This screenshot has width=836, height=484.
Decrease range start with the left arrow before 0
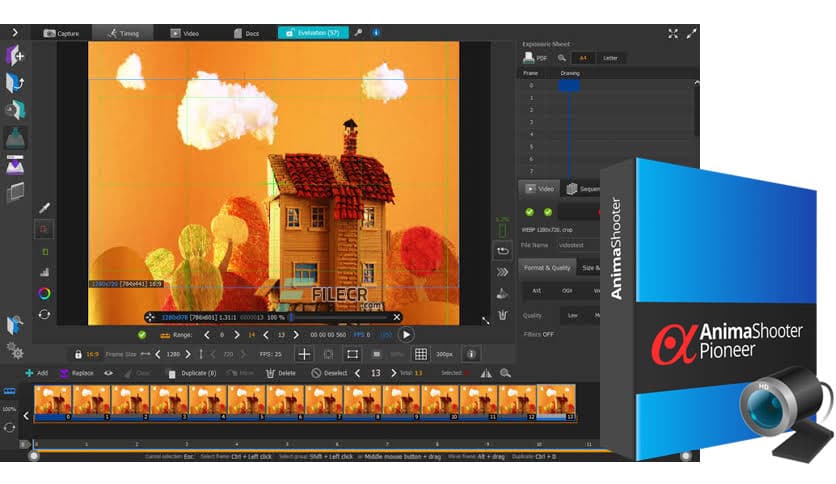[207, 335]
